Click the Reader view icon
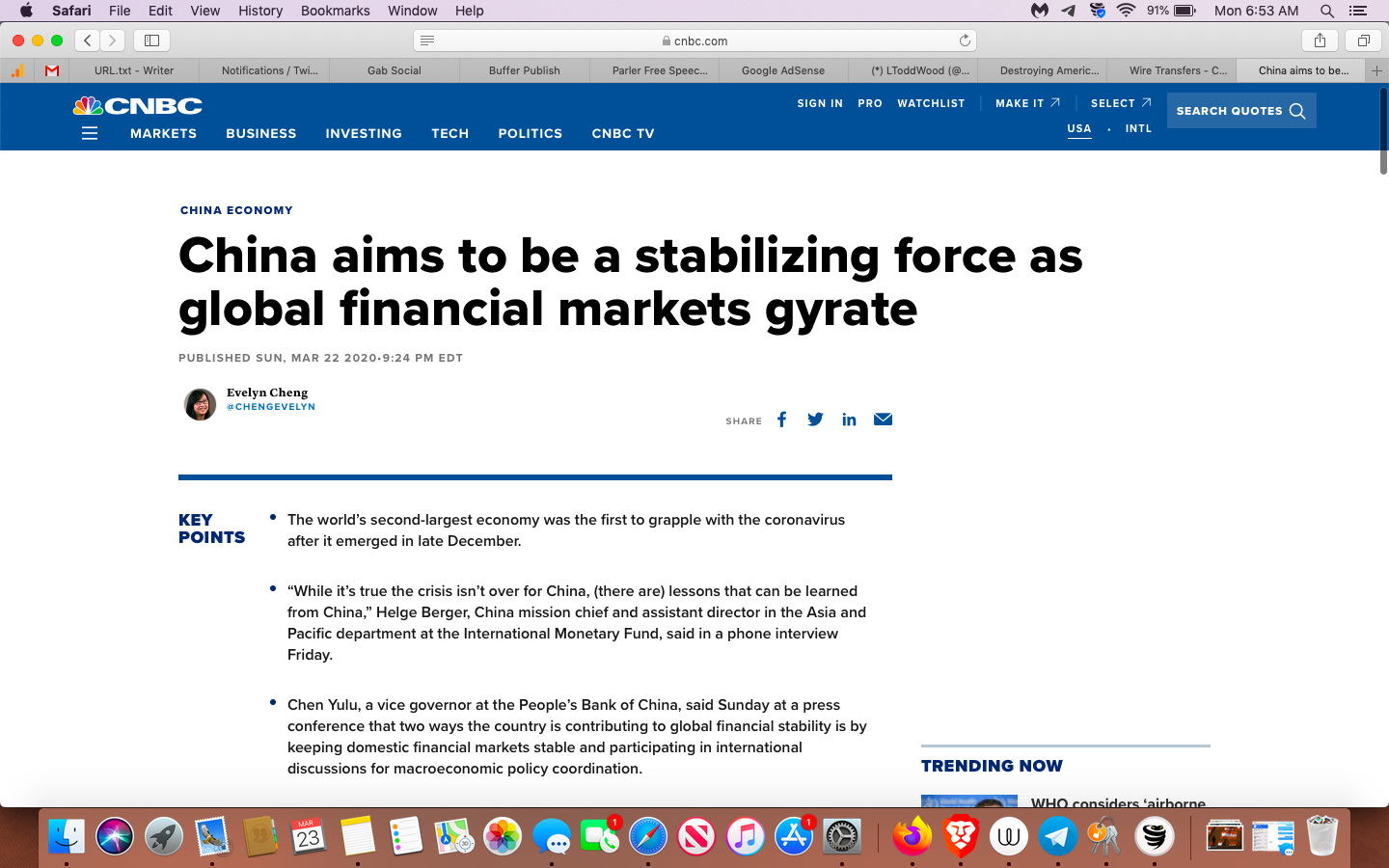Image resolution: width=1389 pixels, height=868 pixels. point(427,41)
